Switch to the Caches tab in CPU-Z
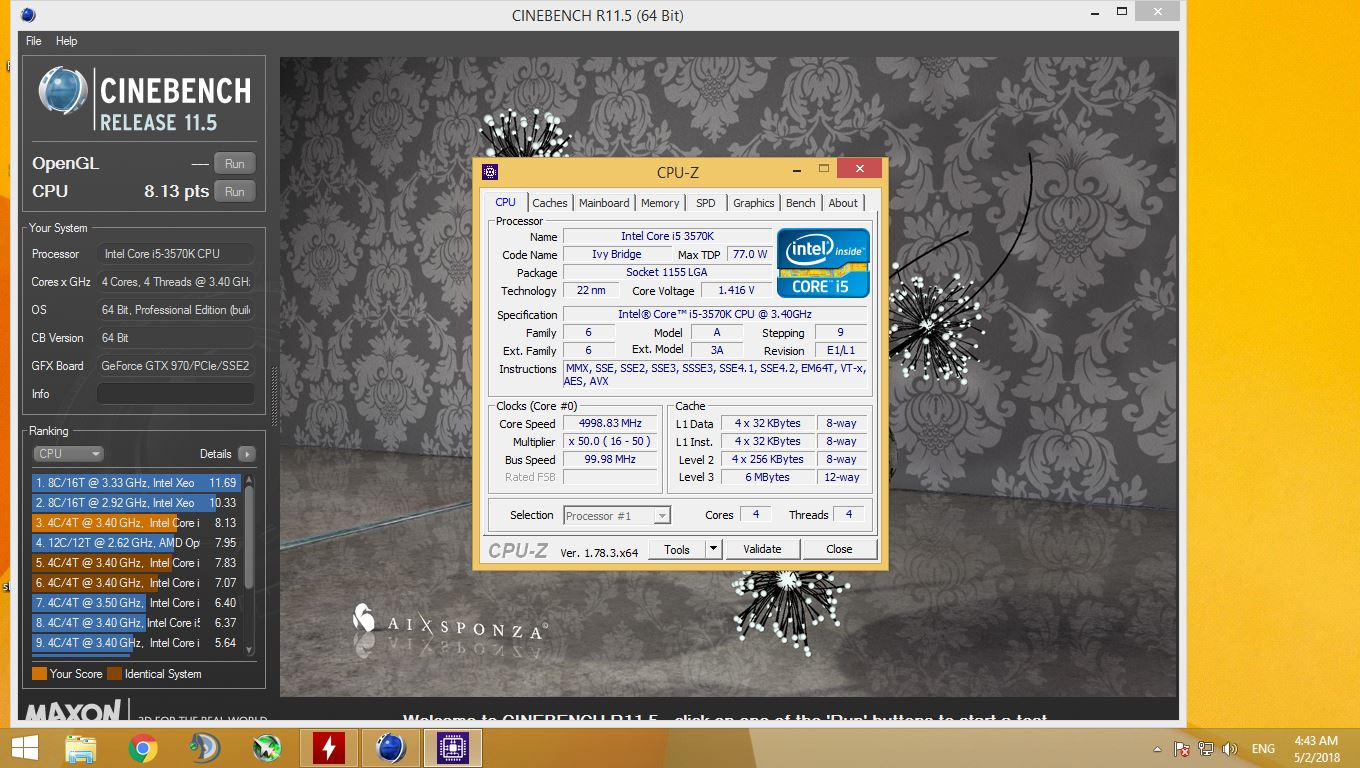Image resolution: width=1360 pixels, height=768 pixels. click(x=550, y=203)
